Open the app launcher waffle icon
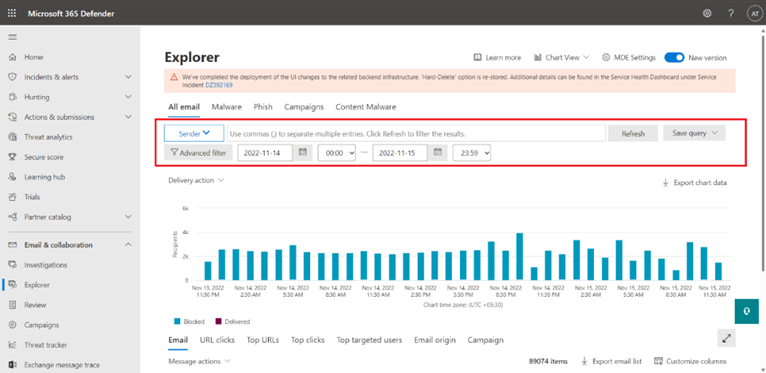Image resolution: width=766 pixels, height=373 pixels. click(x=12, y=13)
